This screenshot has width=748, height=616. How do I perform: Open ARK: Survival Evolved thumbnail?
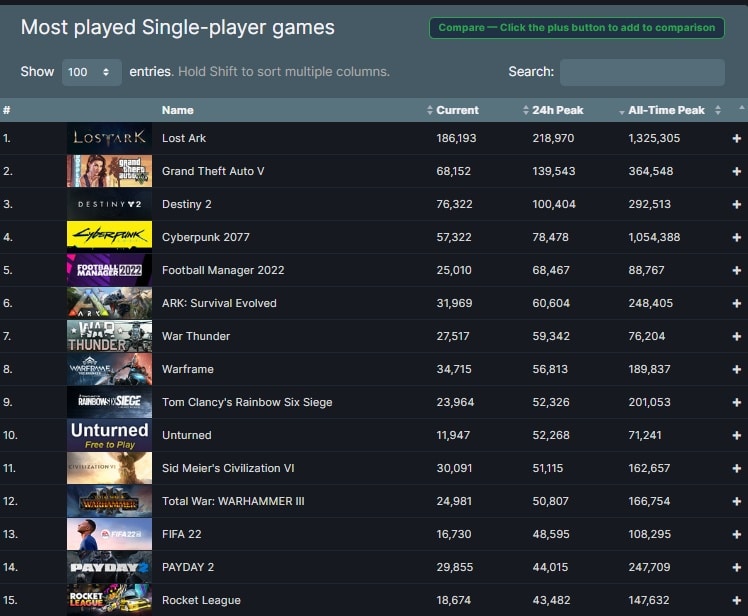109,303
